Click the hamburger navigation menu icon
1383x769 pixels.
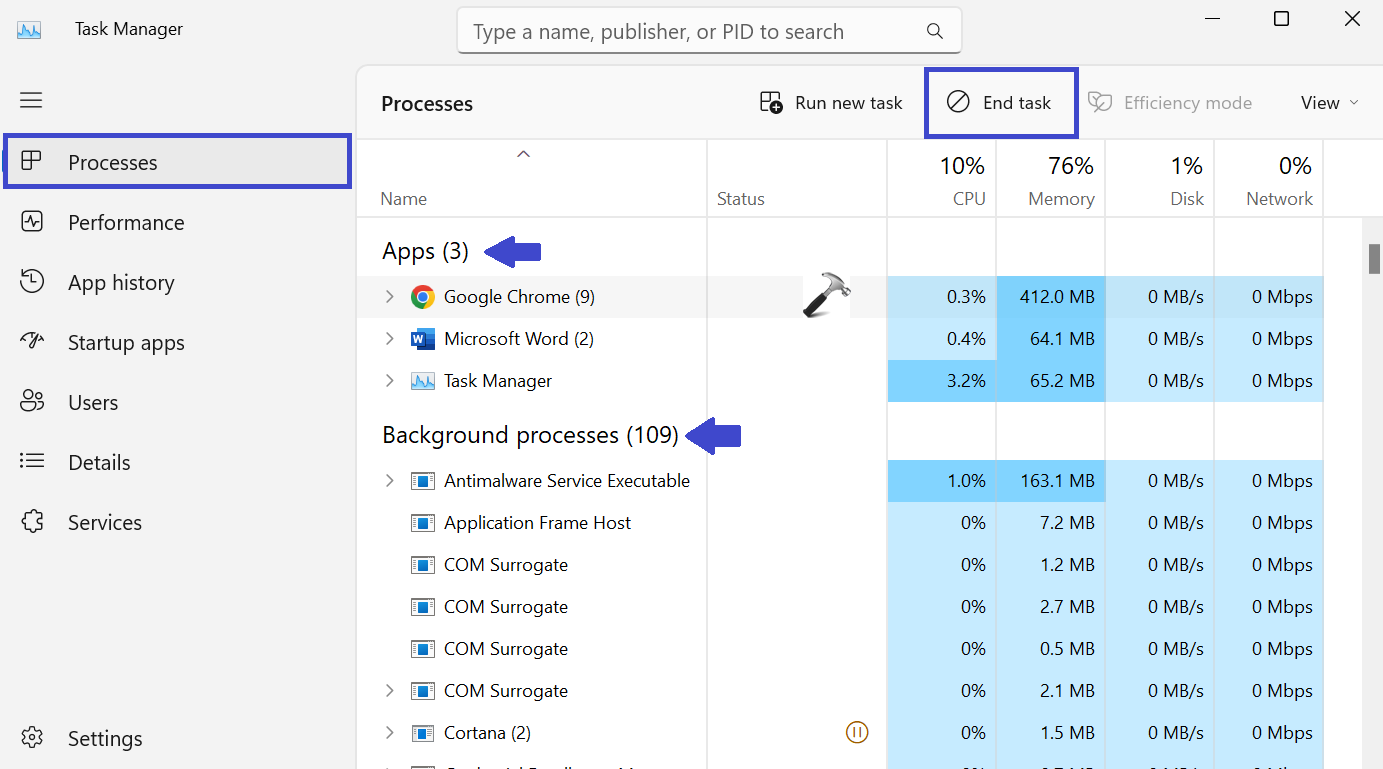(31, 100)
